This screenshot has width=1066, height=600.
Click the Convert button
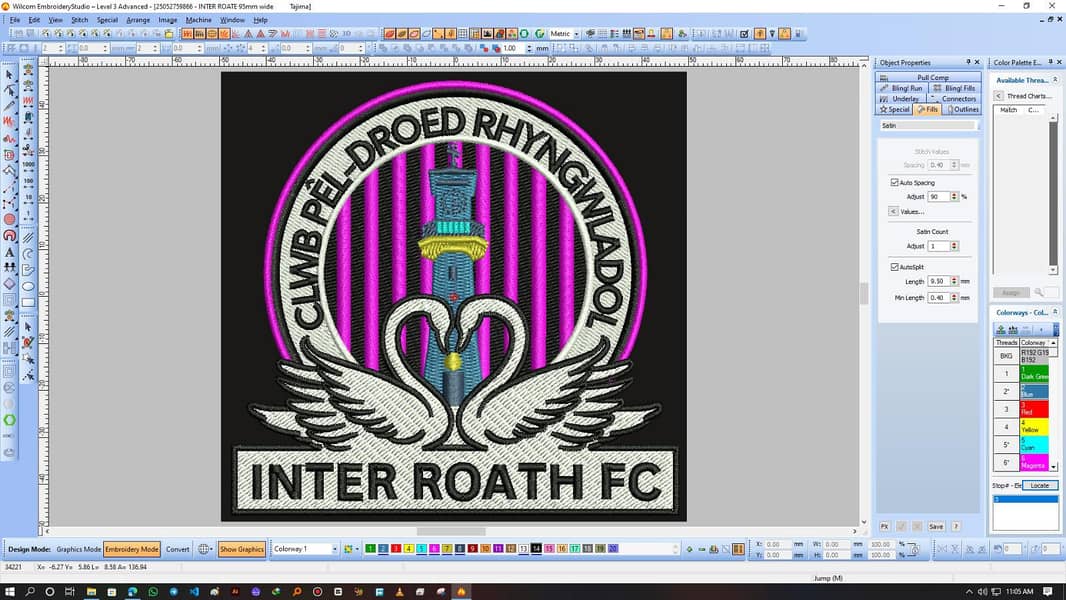click(x=177, y=549)
